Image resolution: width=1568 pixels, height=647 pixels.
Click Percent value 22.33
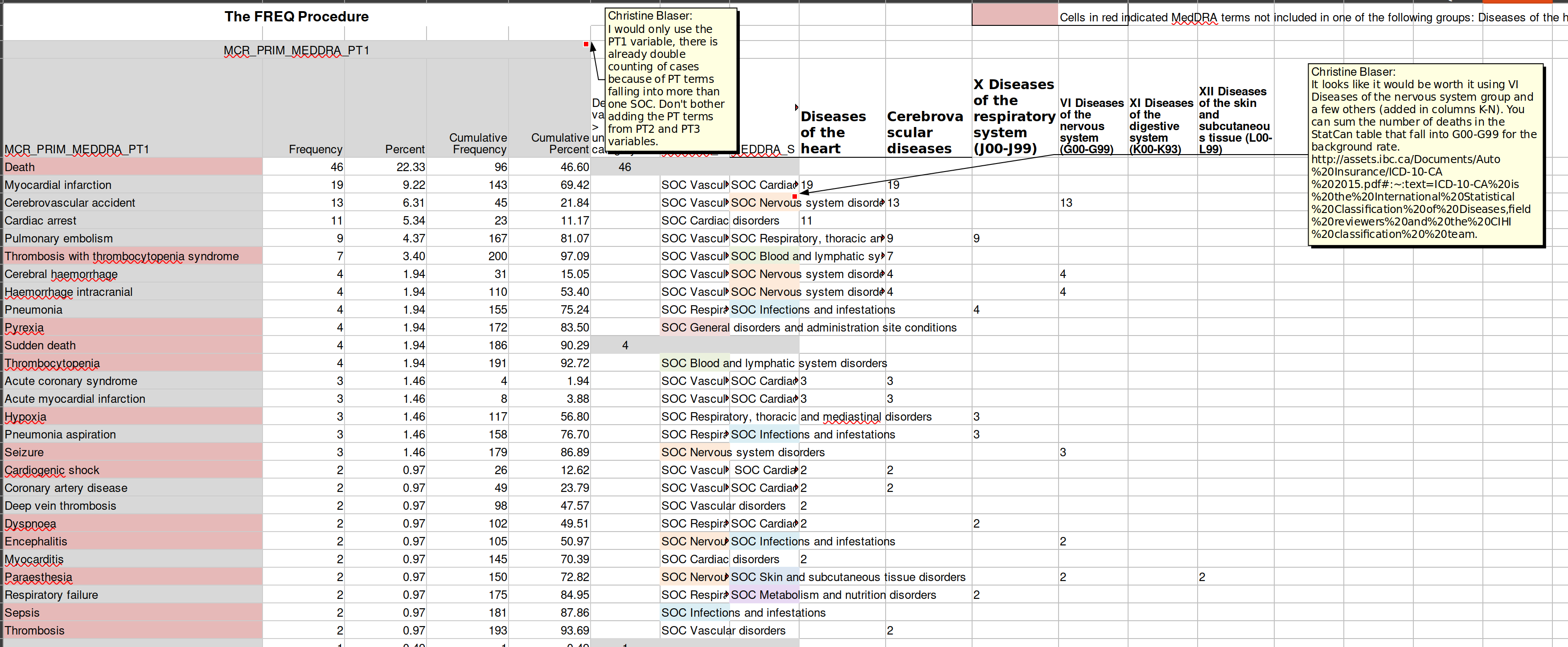coord(385,167)
